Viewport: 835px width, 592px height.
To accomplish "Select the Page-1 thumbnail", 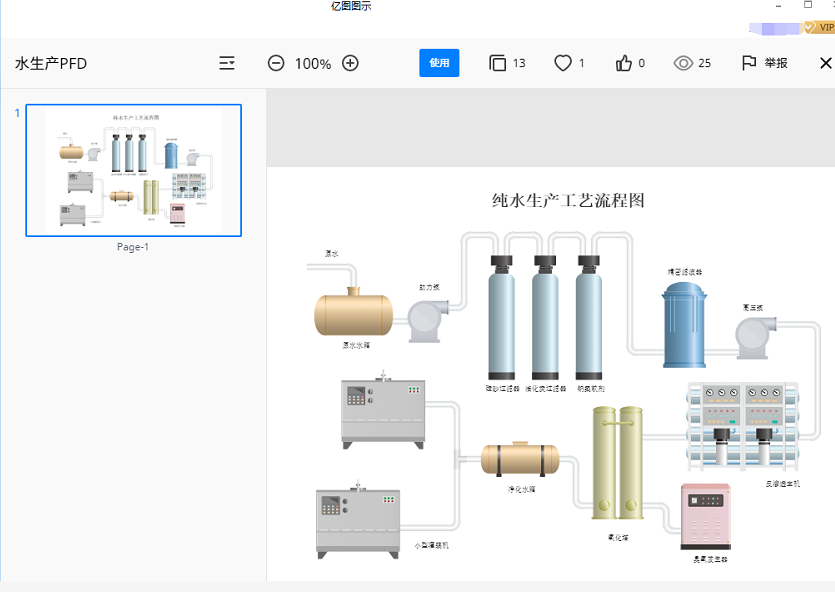I will 134,170.
